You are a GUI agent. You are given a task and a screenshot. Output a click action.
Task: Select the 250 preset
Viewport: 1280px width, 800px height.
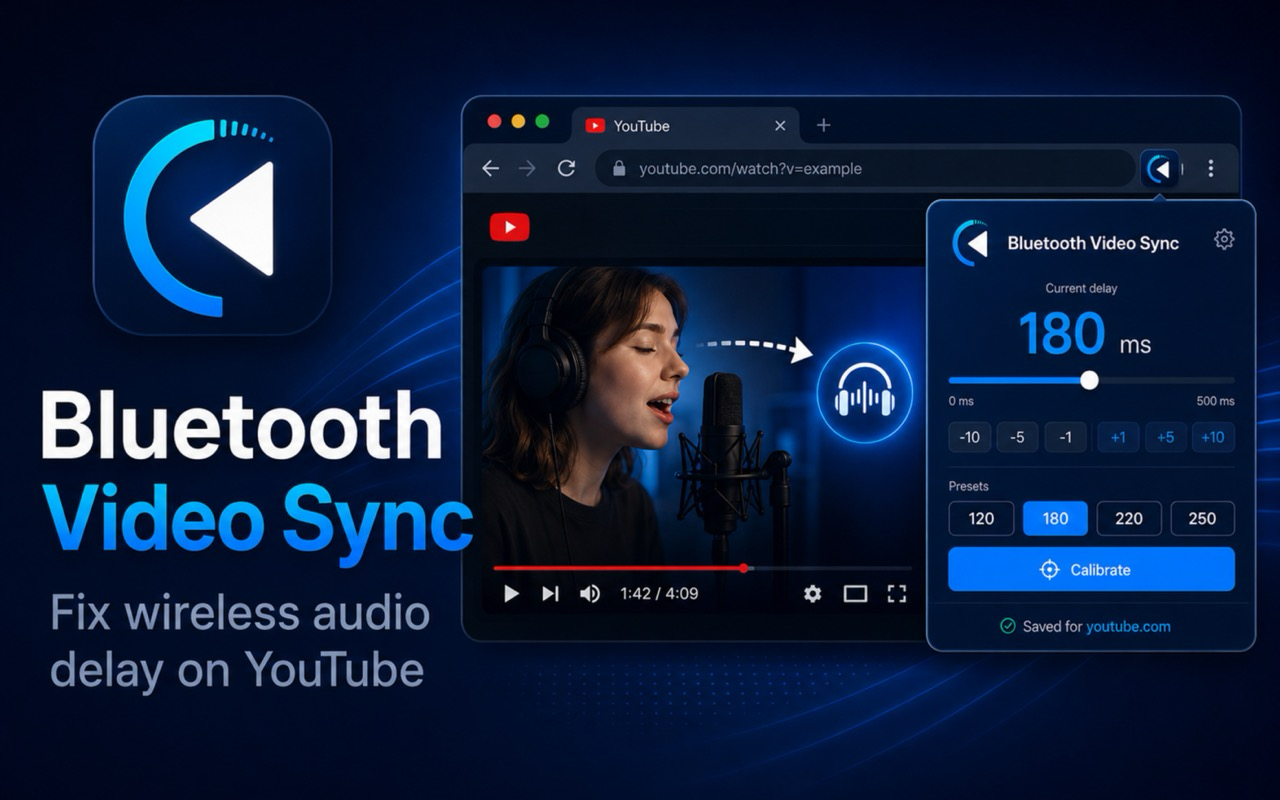click(1202, 518)
